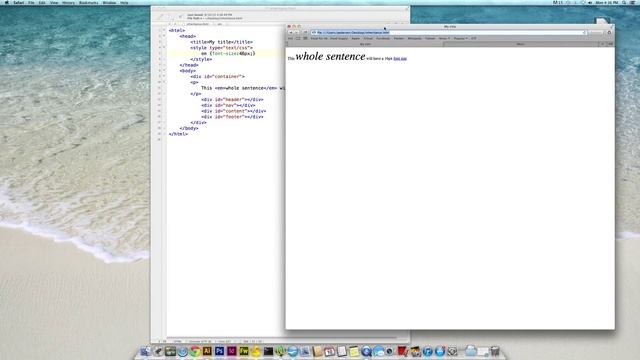Open the Trash in the dock
The width and height of the screenshot is (640, 360).
[495, 351]
